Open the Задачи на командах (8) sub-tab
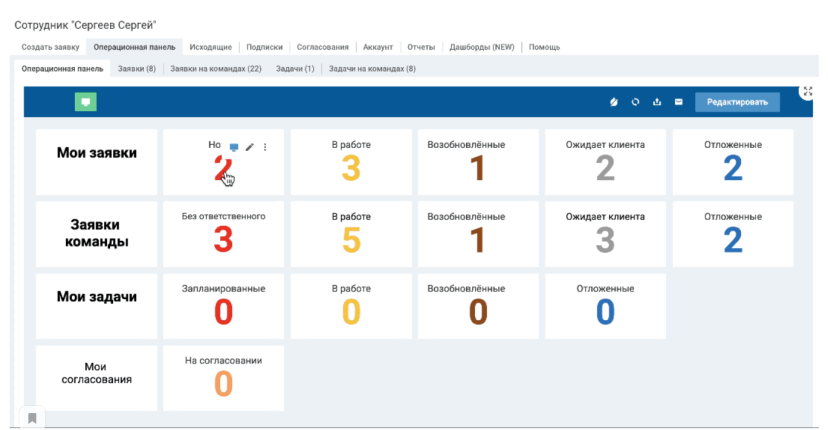 372,69
